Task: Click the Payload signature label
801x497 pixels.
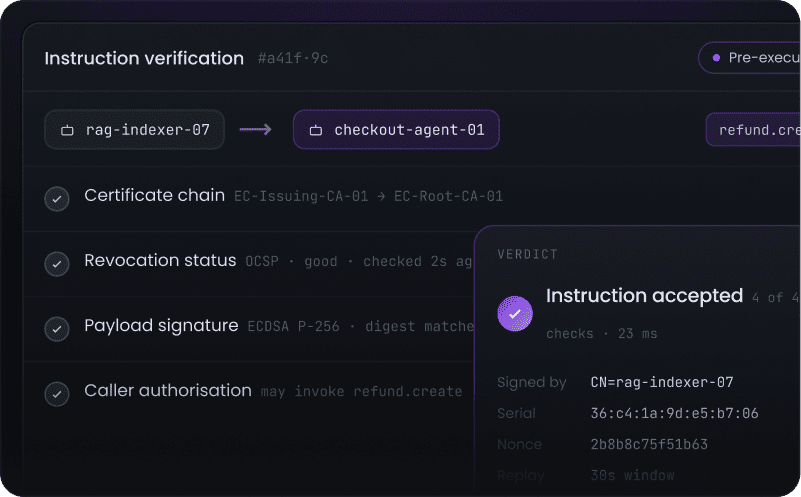Action: [161, 325]
